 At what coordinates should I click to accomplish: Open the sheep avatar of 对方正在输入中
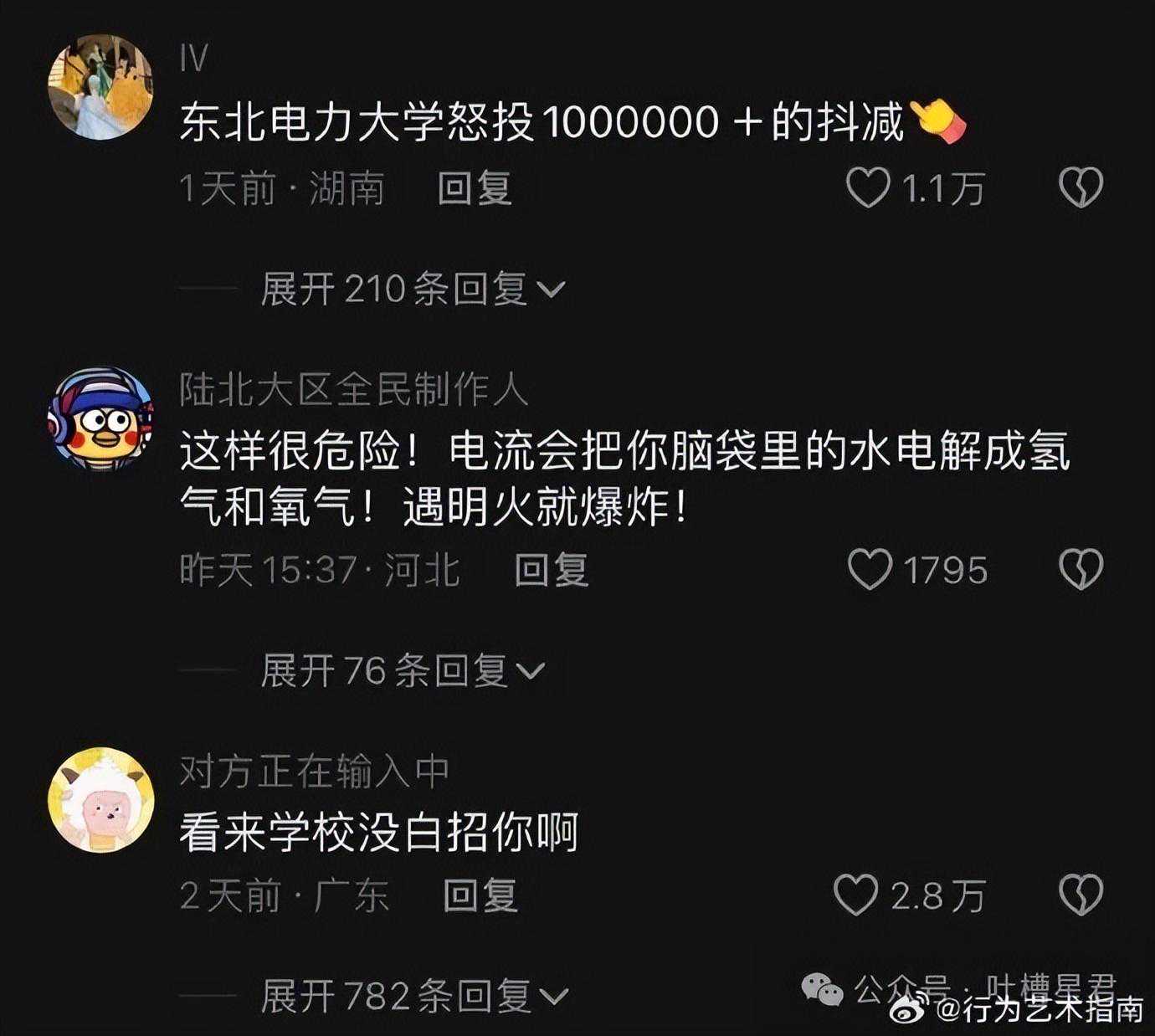(100, 800)
